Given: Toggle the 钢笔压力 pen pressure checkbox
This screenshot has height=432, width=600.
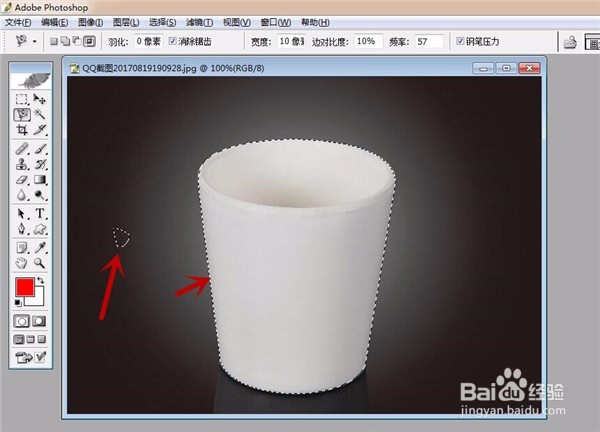Looking at the screenshot, I should click(460, 41).
